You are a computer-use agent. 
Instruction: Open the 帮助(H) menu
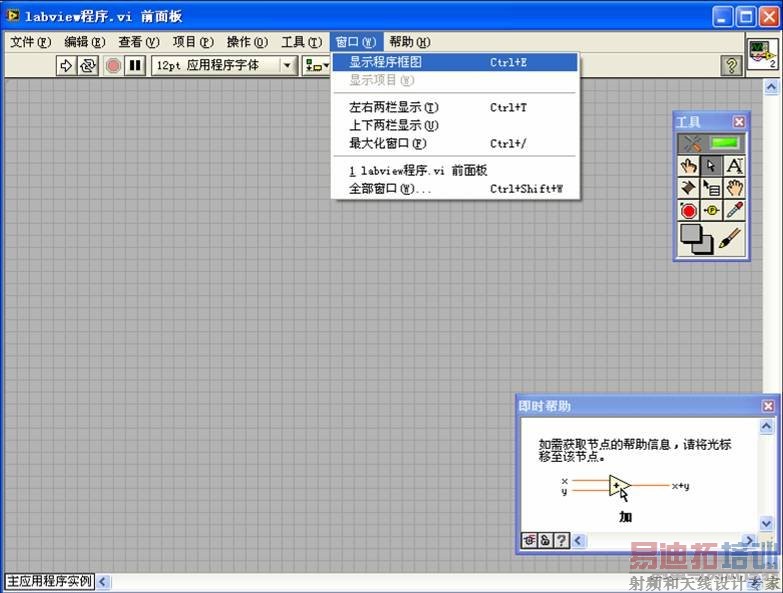410,42
